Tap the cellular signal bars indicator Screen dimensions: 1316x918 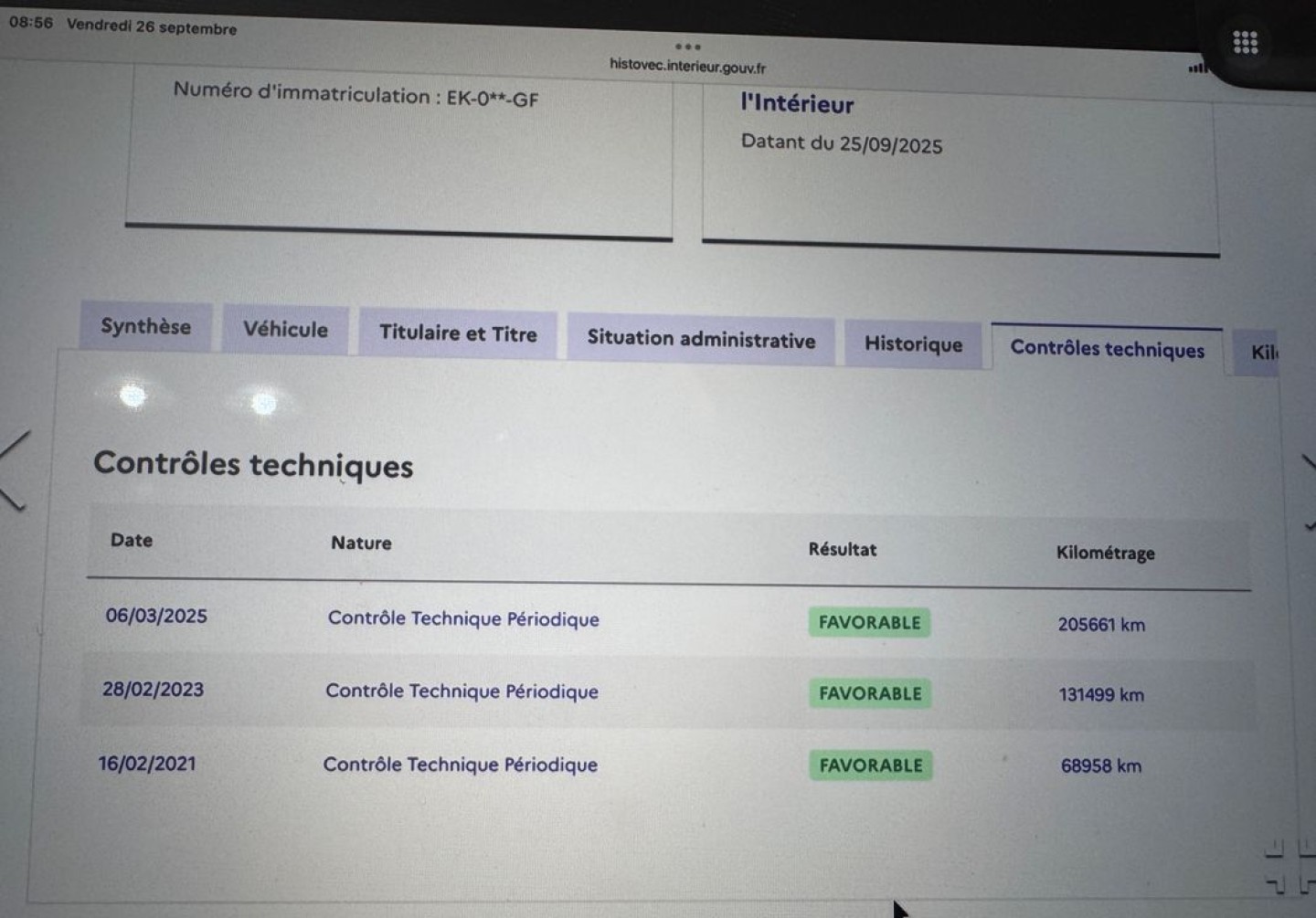(x=1197, y=68)
